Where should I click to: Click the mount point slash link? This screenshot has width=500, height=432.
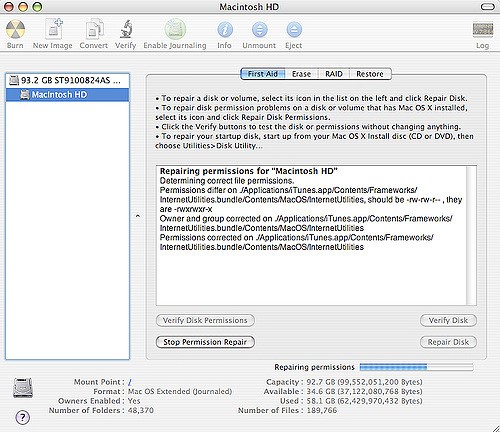(x=129, y=382)
